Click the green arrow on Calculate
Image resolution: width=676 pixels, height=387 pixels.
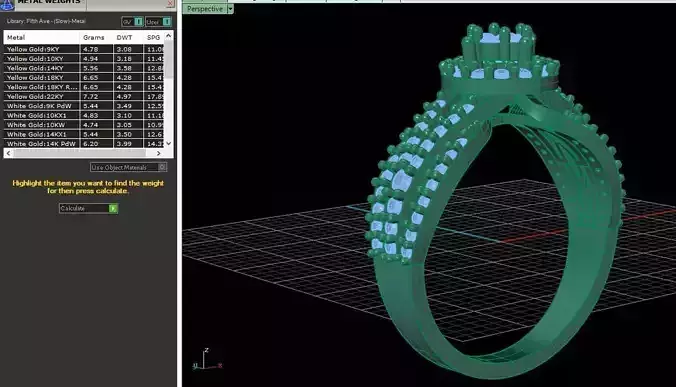pyautogui.click(x=113, y=209)
